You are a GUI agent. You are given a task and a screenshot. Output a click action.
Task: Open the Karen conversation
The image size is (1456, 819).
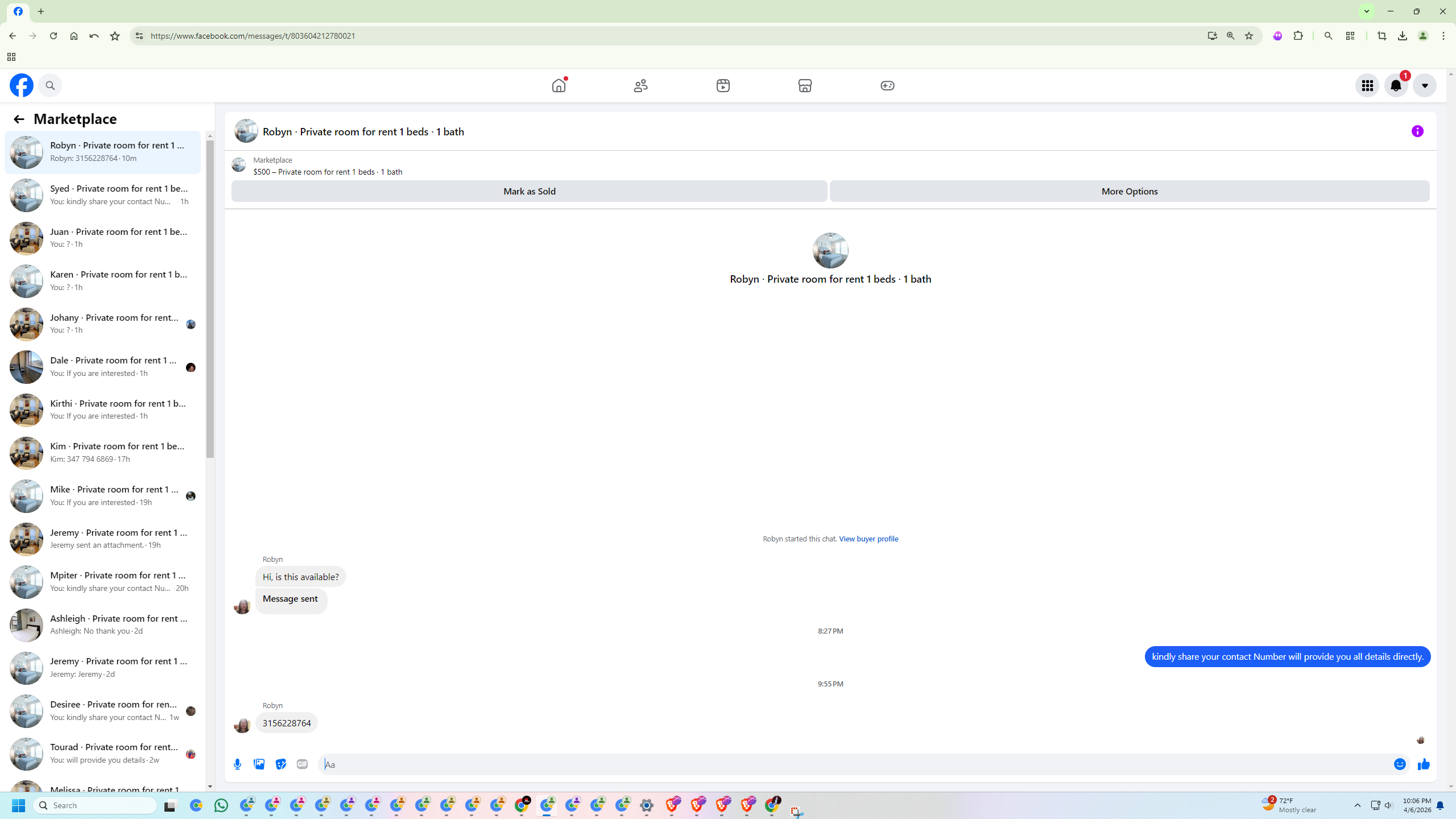tap(102, 281)
